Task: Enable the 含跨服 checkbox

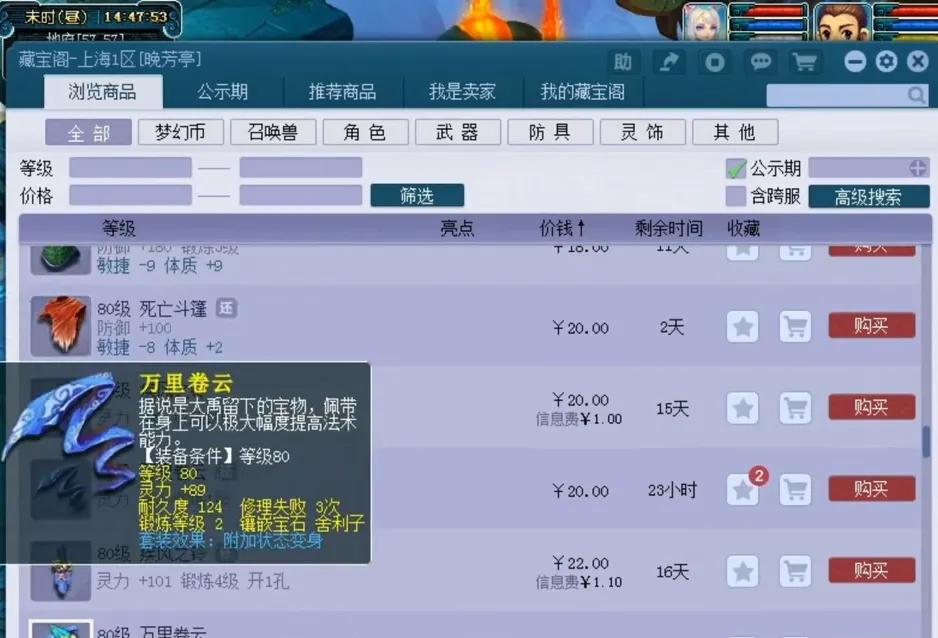Action: pos(736,196)
